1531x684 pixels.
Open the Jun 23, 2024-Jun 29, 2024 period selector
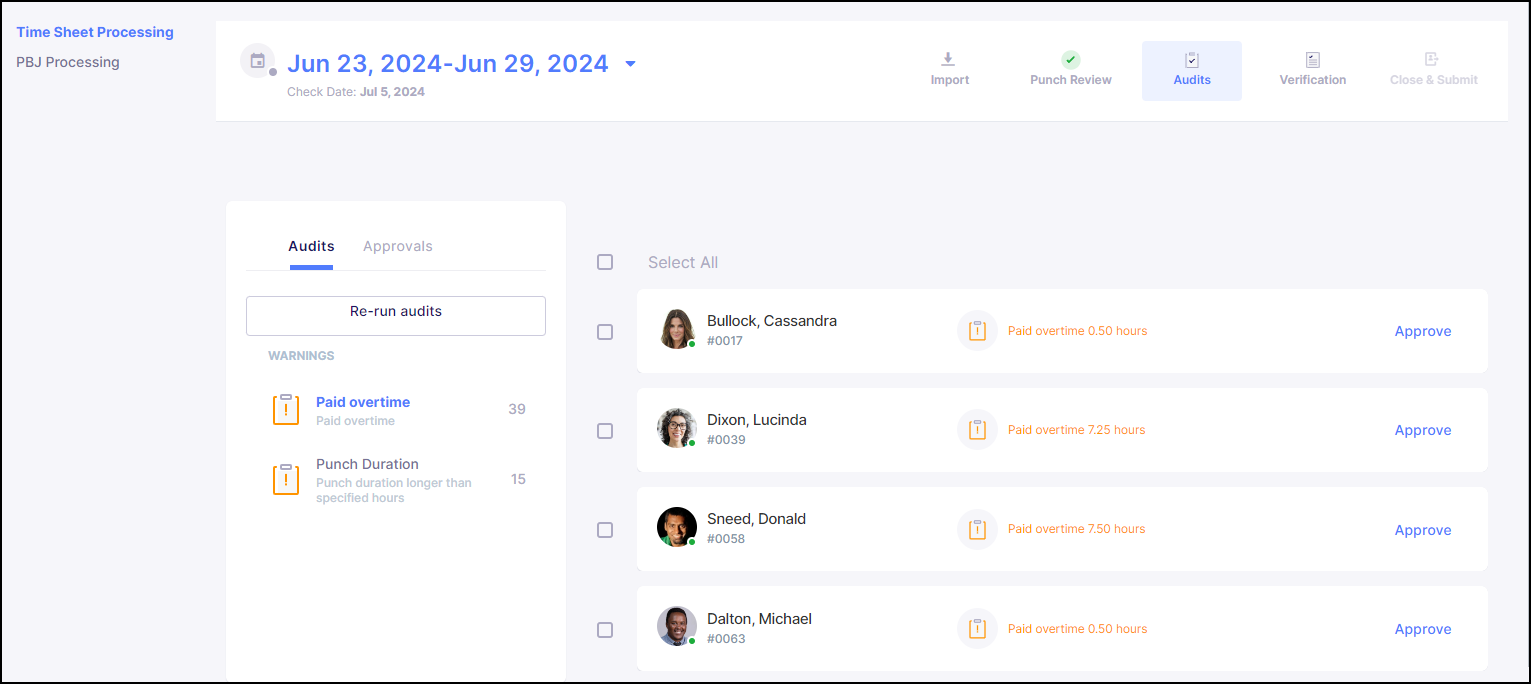point(447,64)
